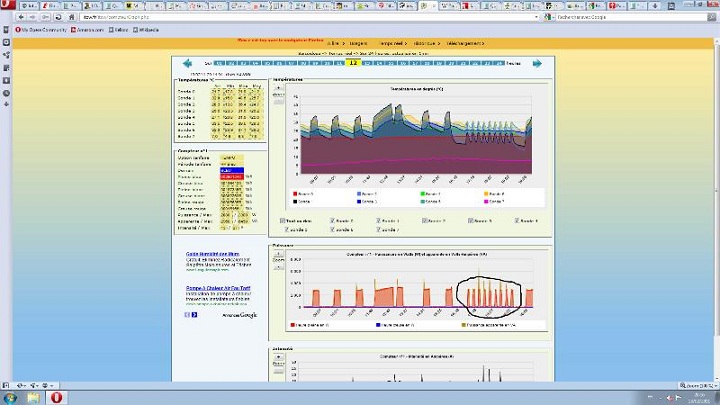The width and height of the screenshot is (720, 405).
Task: Click zoom-in plus button on Températures chart
Action: [278, 89]
